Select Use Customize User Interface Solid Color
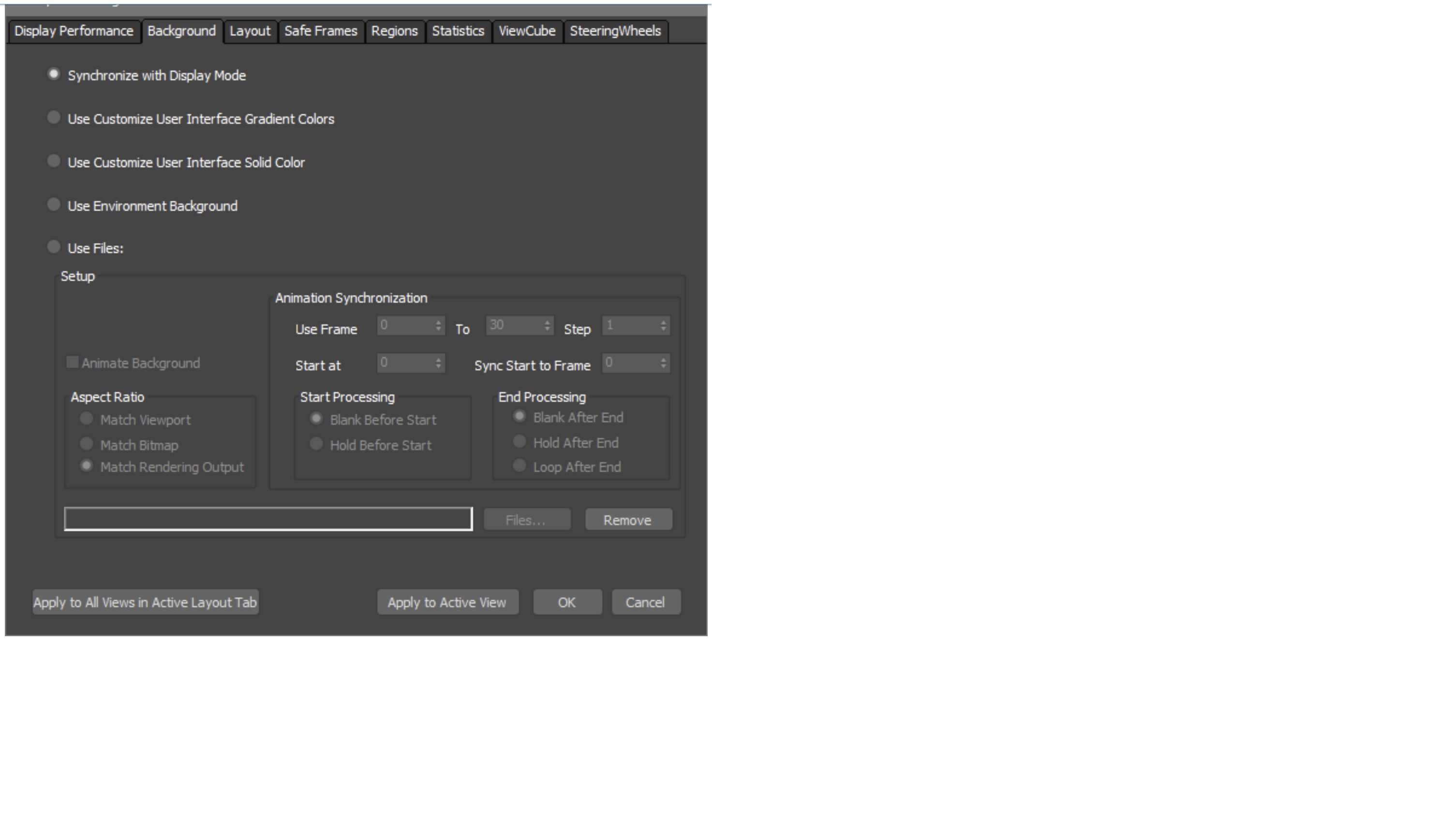 pyautogui.click(x=54, y=161)
